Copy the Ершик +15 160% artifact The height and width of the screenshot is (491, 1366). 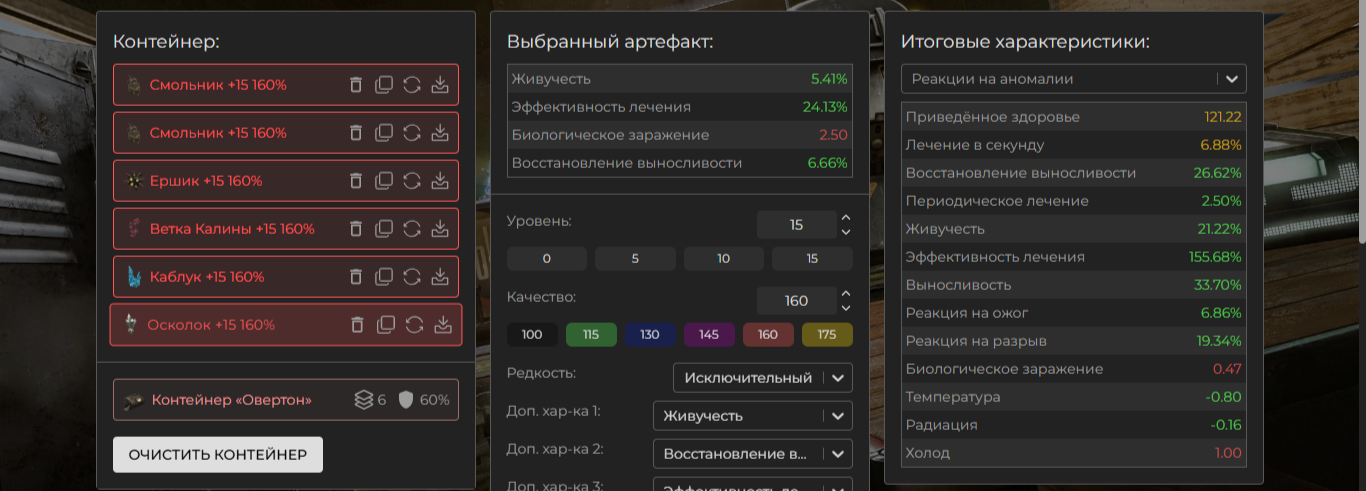pos(384,181)
